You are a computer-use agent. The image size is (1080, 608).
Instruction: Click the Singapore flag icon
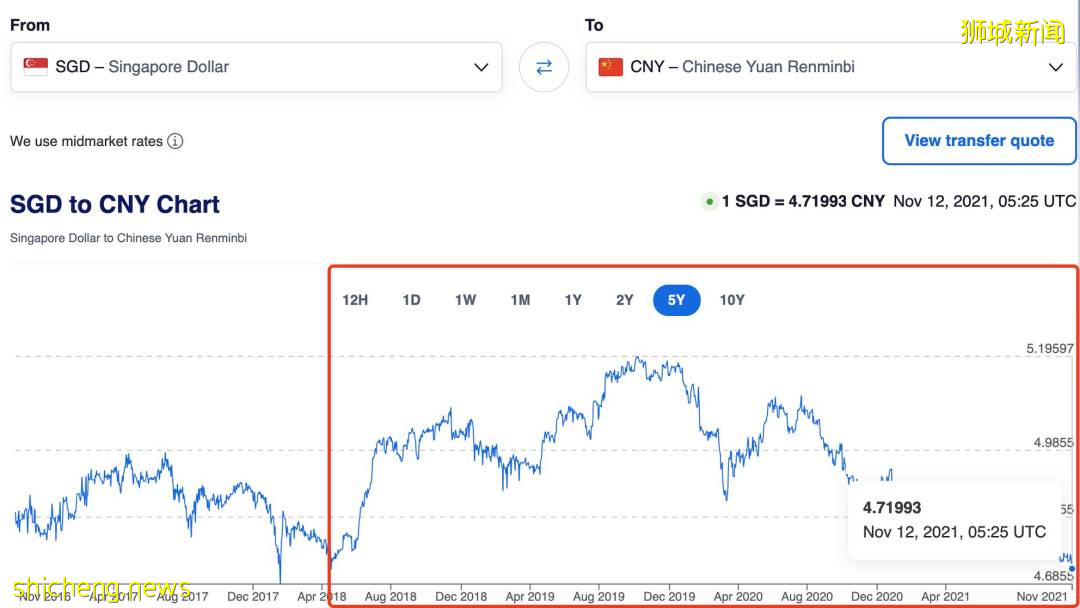click(x=36, y=67)
